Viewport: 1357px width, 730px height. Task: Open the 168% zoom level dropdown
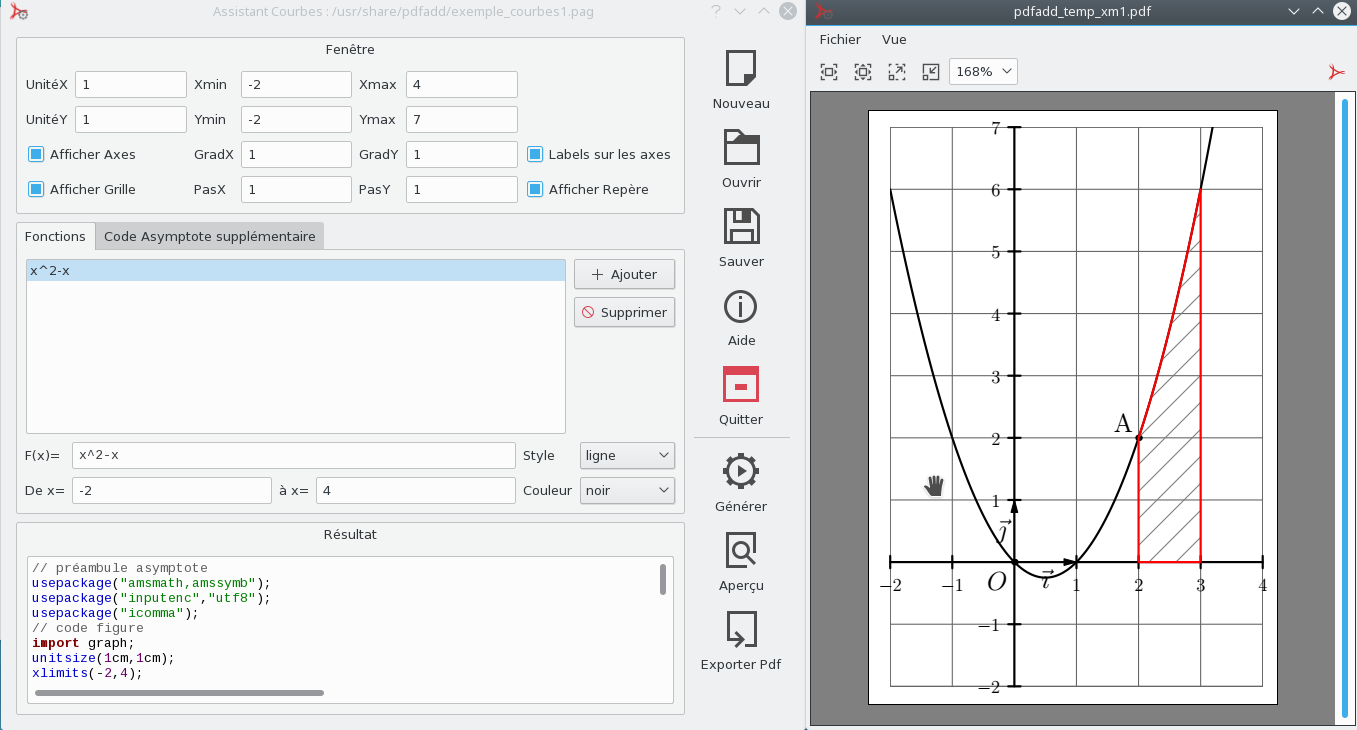(983, 72)
